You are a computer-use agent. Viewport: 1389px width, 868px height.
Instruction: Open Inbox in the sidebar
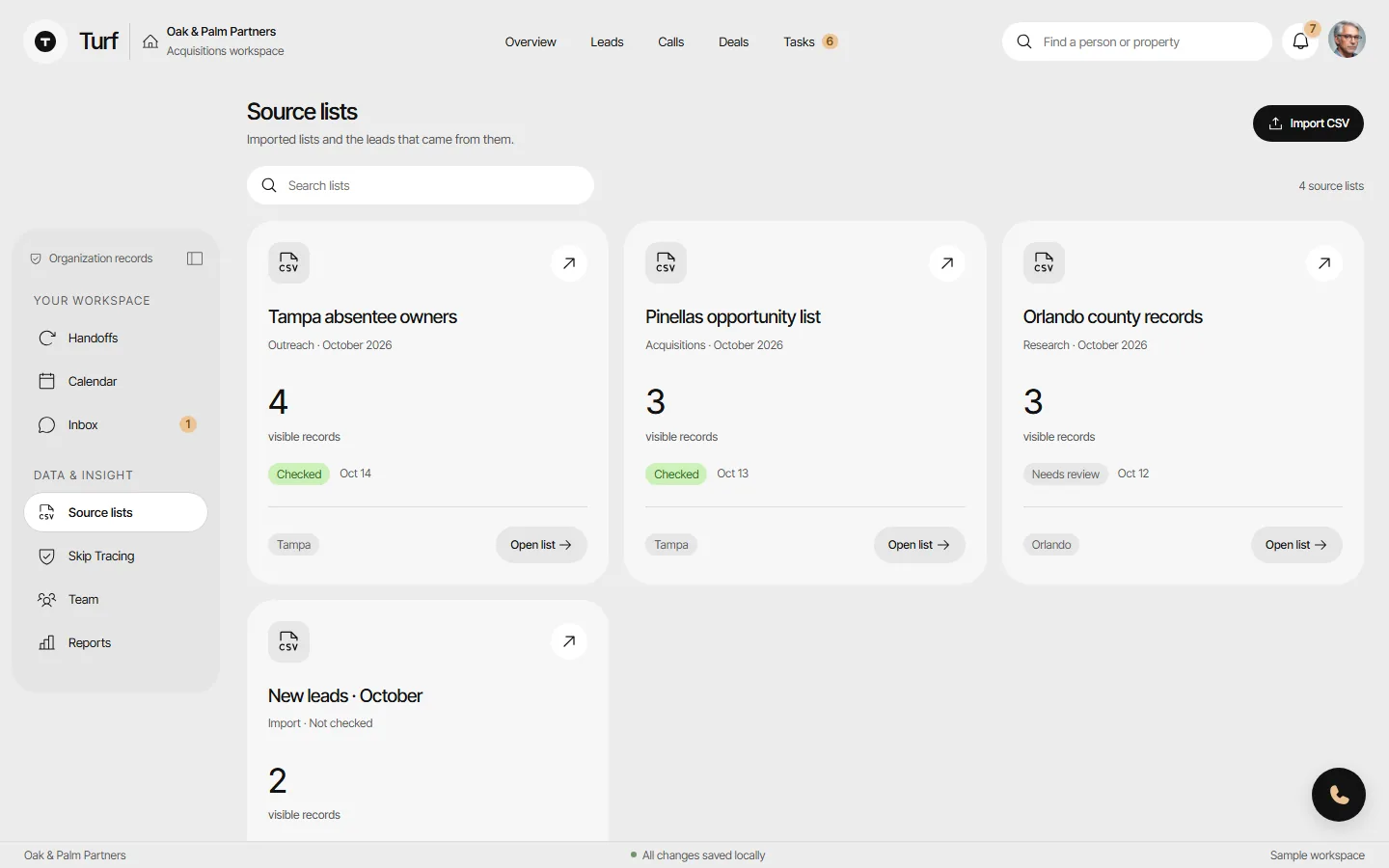[x=116, y=425]
